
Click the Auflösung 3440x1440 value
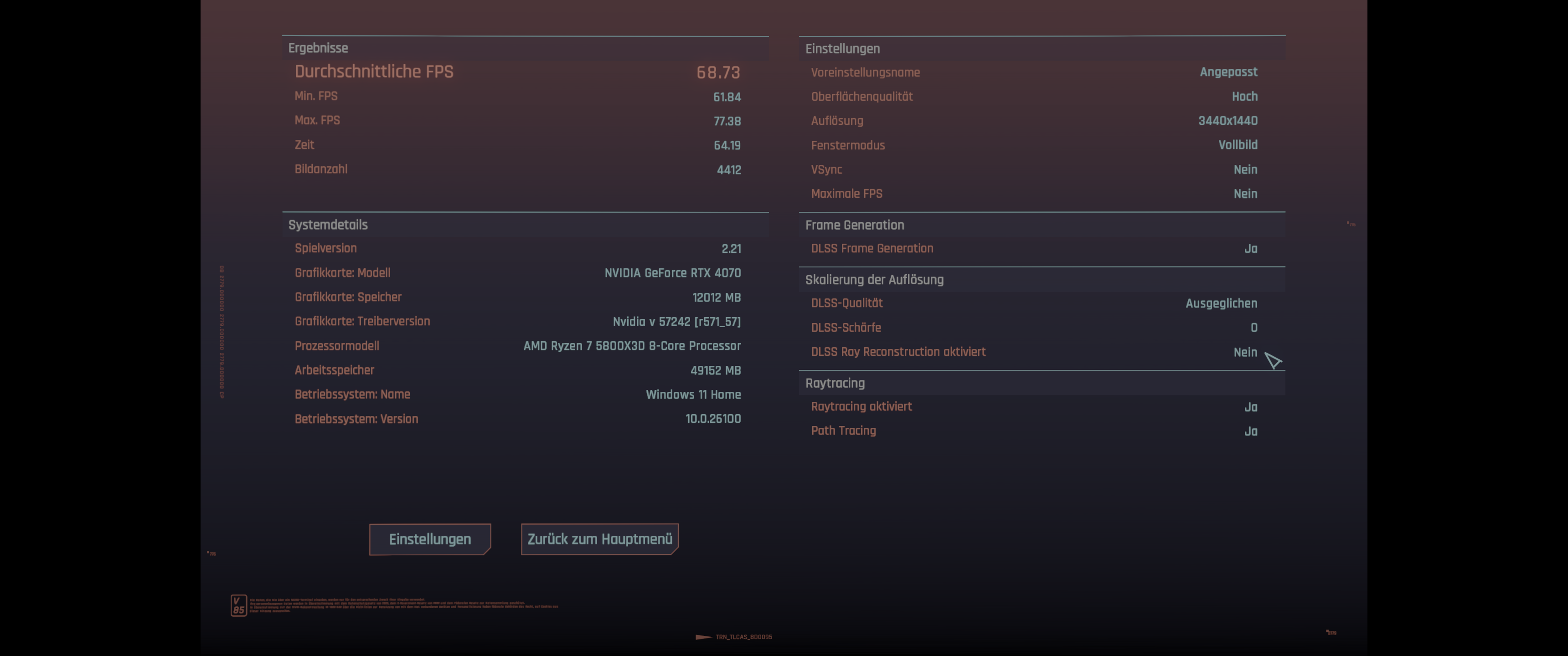(x=1228, y=121)
